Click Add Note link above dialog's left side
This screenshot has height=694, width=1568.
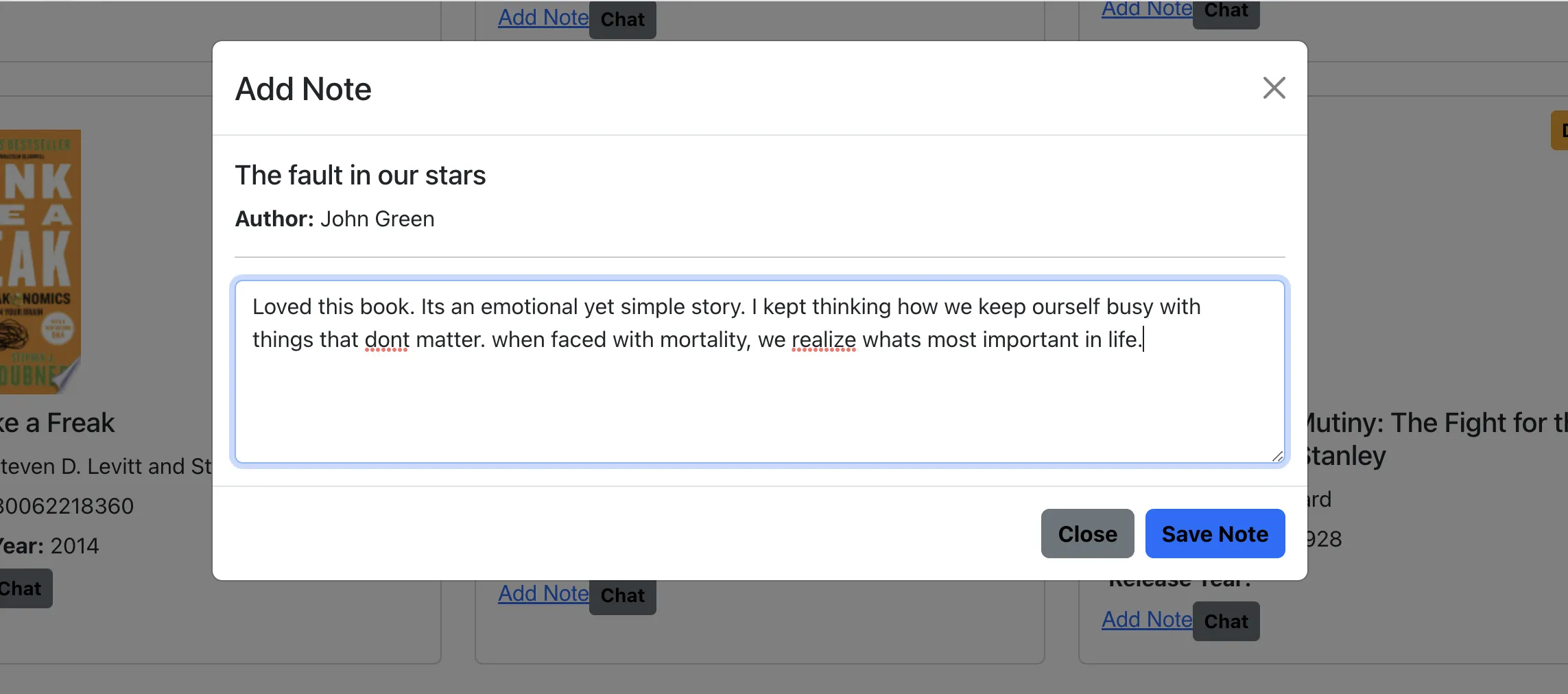pyautogui.click(x=543, y=18)
